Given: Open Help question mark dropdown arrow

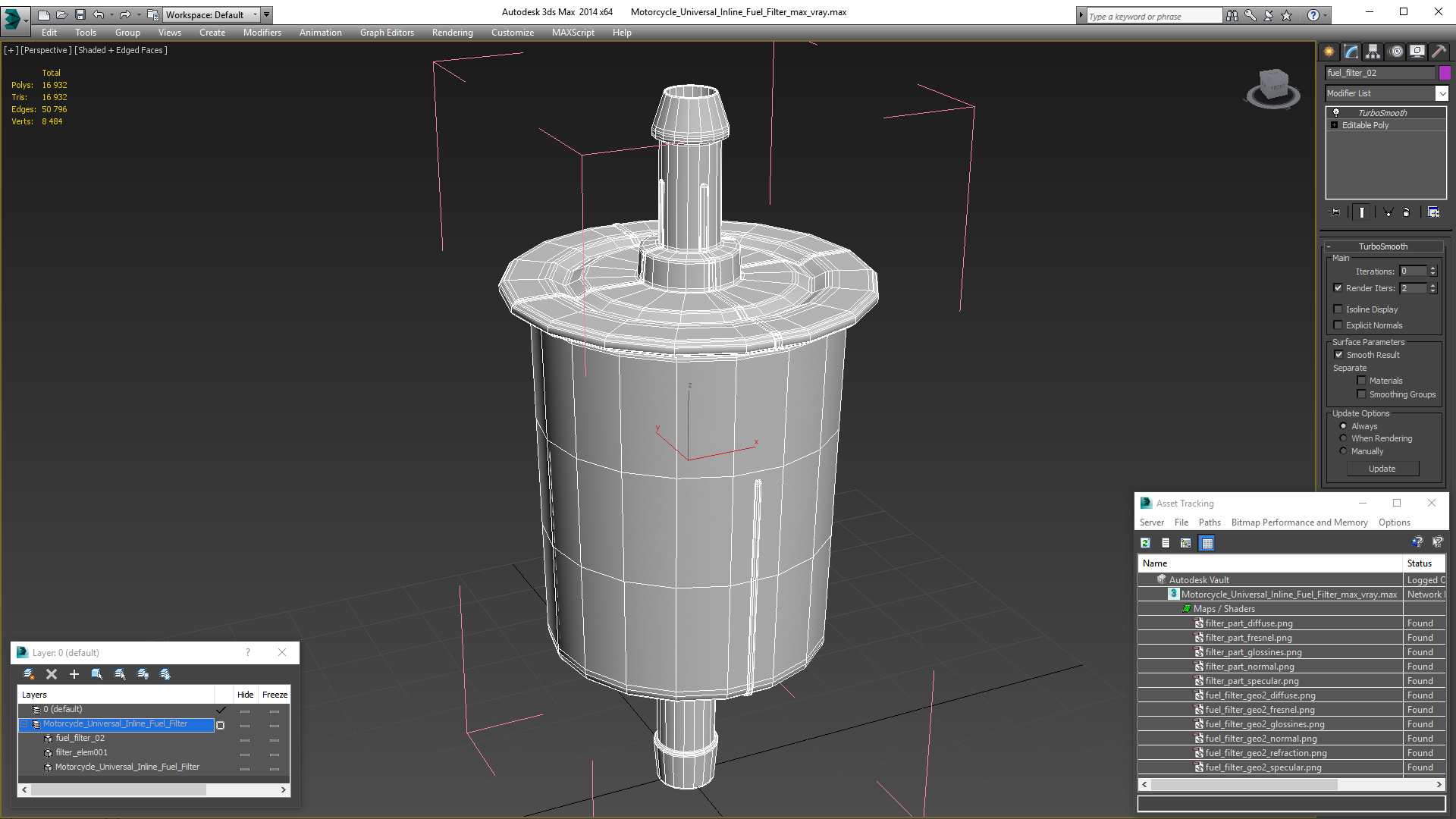Looking at the screenshot, I should click(1326, 15).
